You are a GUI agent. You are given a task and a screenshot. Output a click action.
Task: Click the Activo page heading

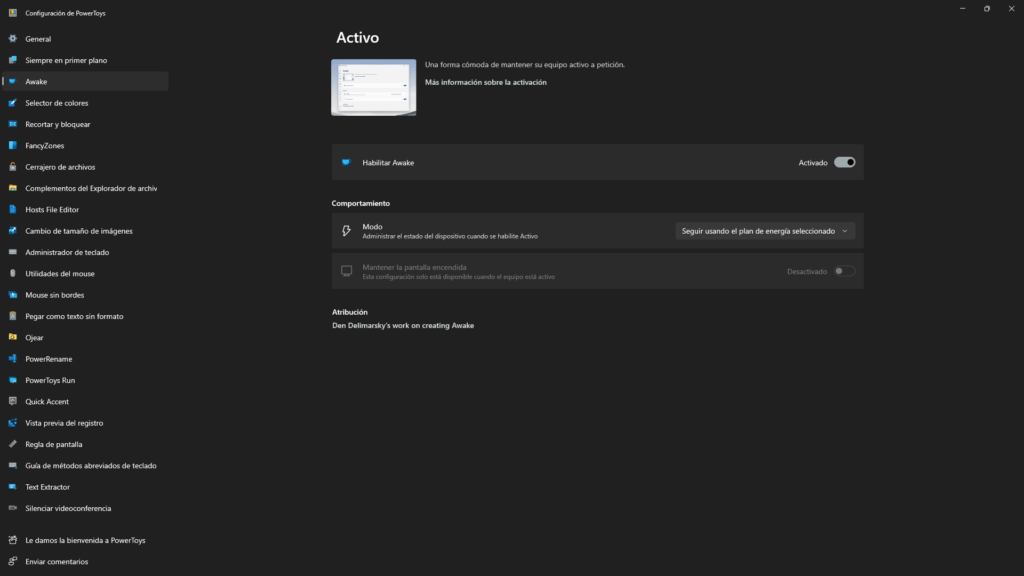click(x=357, y=38)
